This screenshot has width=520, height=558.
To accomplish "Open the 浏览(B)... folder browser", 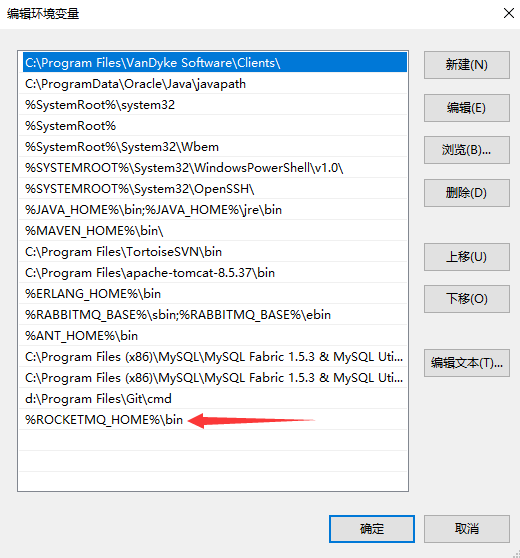I will pos(467,150).
